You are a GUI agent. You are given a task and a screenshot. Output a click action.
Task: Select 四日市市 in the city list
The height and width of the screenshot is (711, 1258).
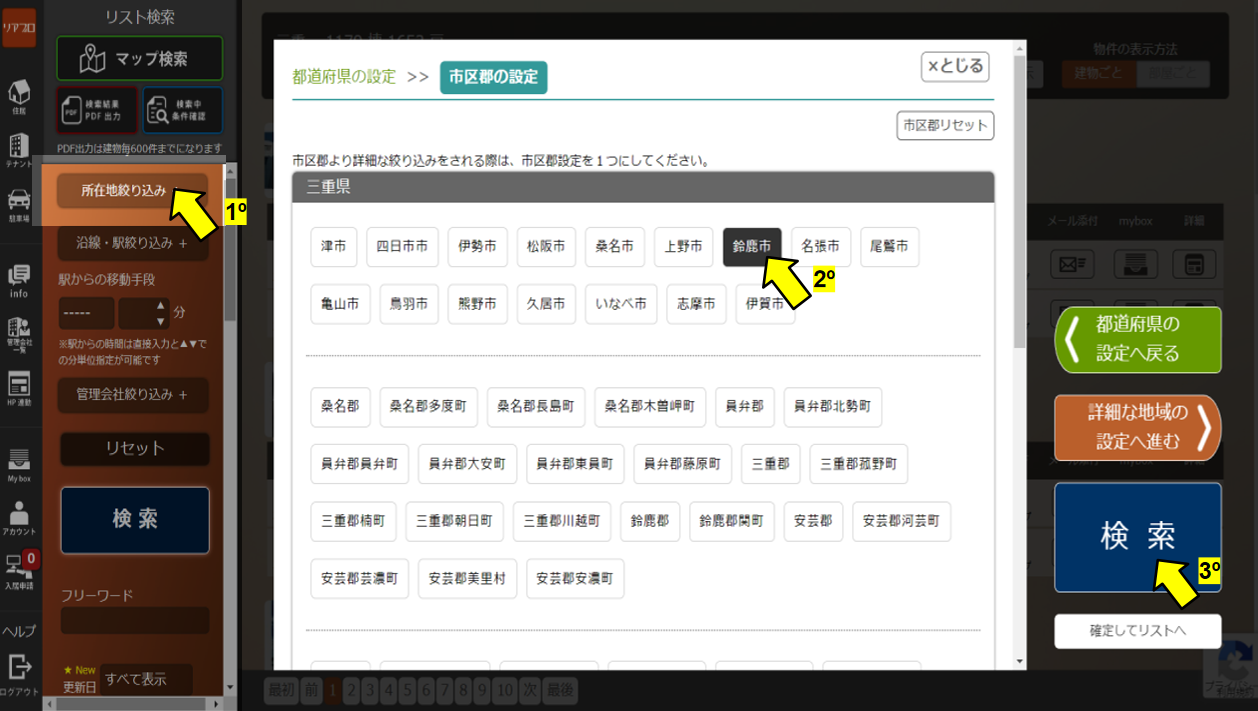click(402, 247)
